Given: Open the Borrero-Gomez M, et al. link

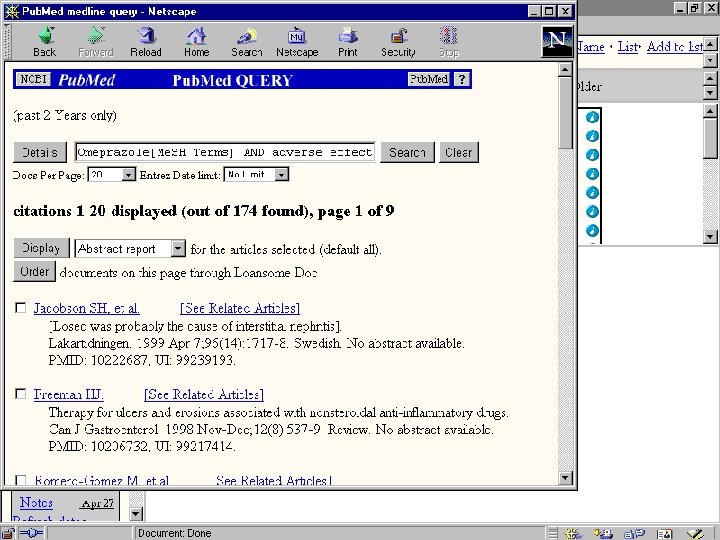Looking at the screenshot, I should (101, 480).
